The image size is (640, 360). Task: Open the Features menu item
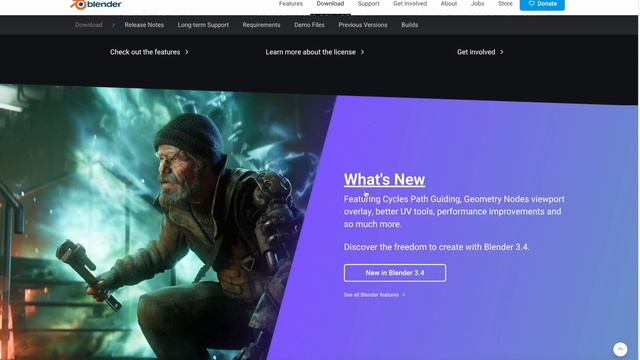291,4
